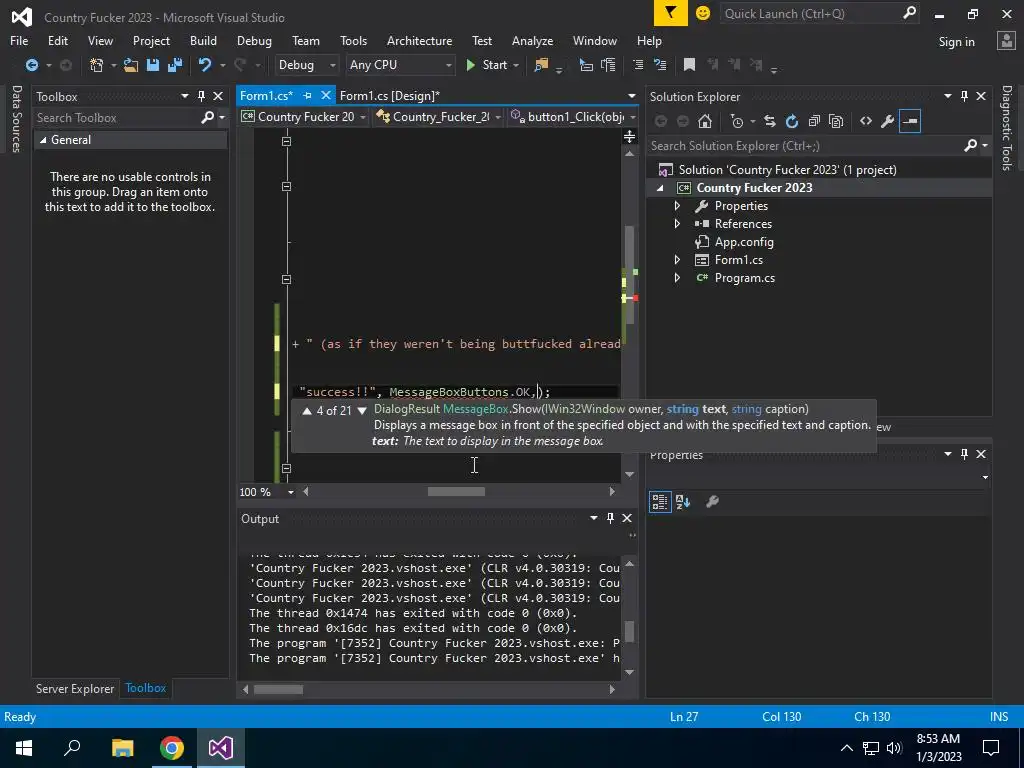
Task: Open the Build menu
Action: pos(203,40)
